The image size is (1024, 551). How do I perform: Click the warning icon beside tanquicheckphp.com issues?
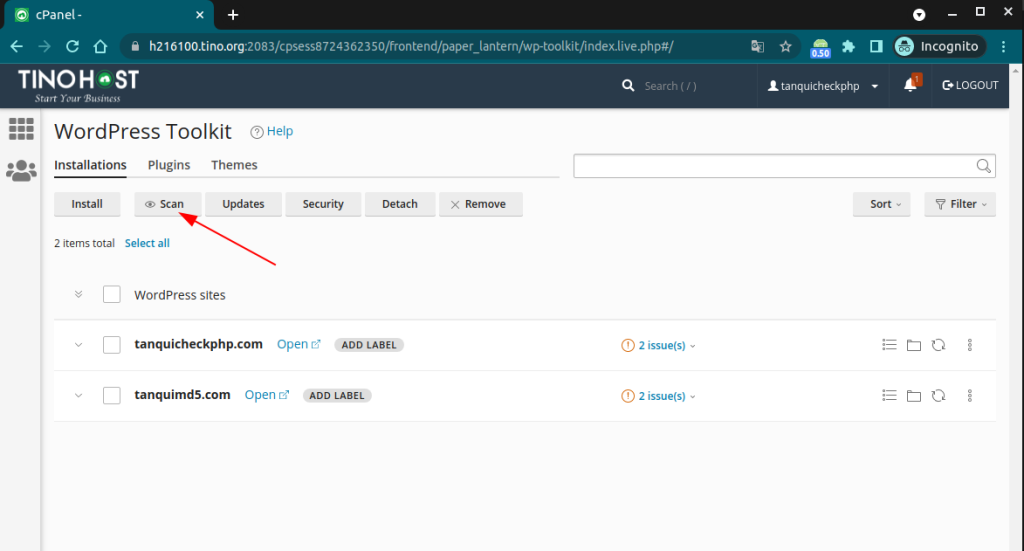click(628, 345)
